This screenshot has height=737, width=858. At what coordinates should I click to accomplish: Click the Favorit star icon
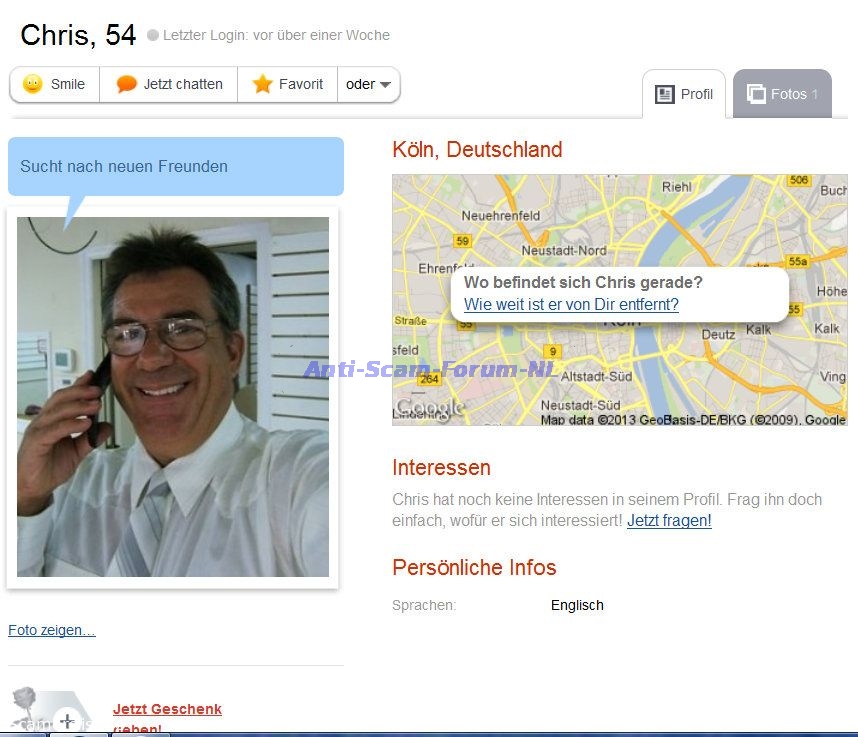pyautogui.click(x=263, y=84)
